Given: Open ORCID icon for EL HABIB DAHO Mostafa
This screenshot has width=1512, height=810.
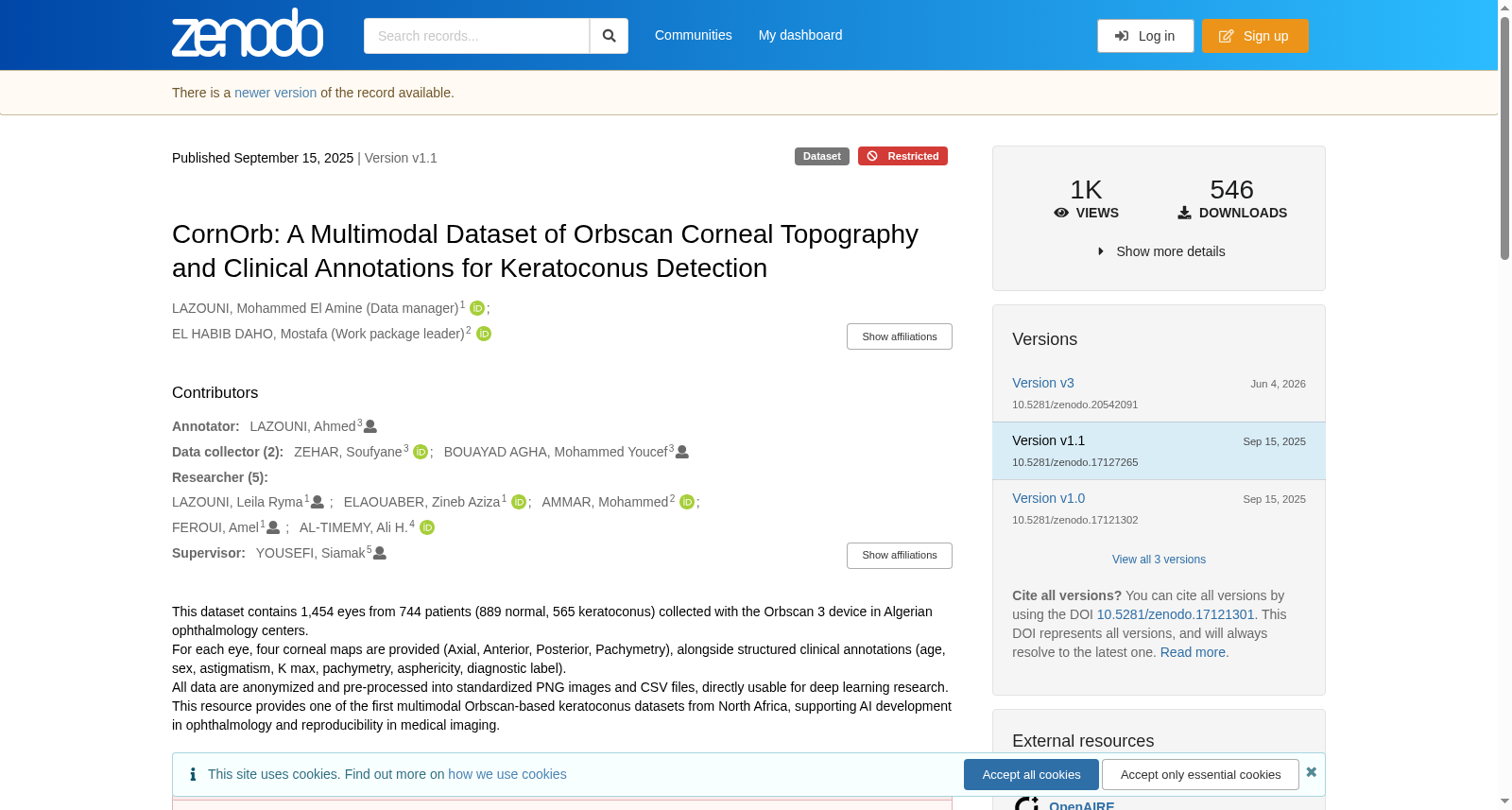Looking at the screenshot, I should coord(484,334).
